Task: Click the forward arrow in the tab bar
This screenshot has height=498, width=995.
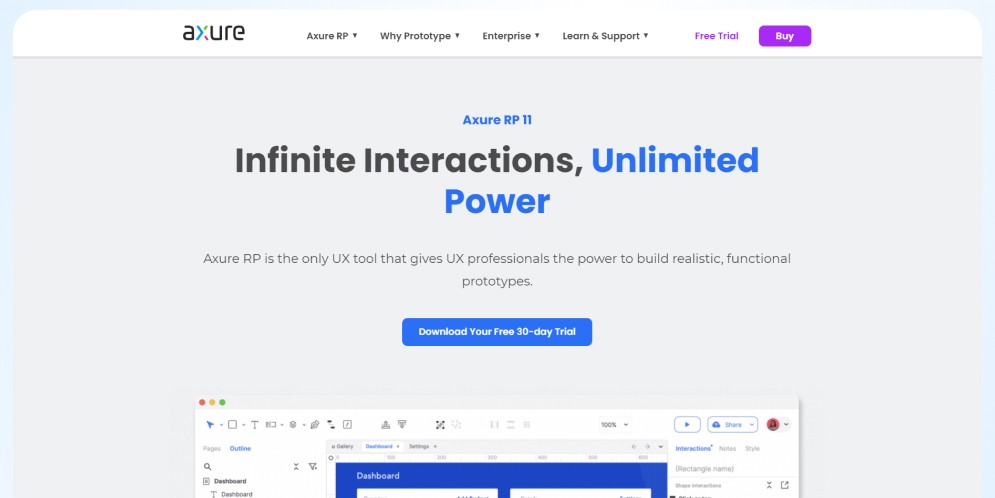Action: 647,447
